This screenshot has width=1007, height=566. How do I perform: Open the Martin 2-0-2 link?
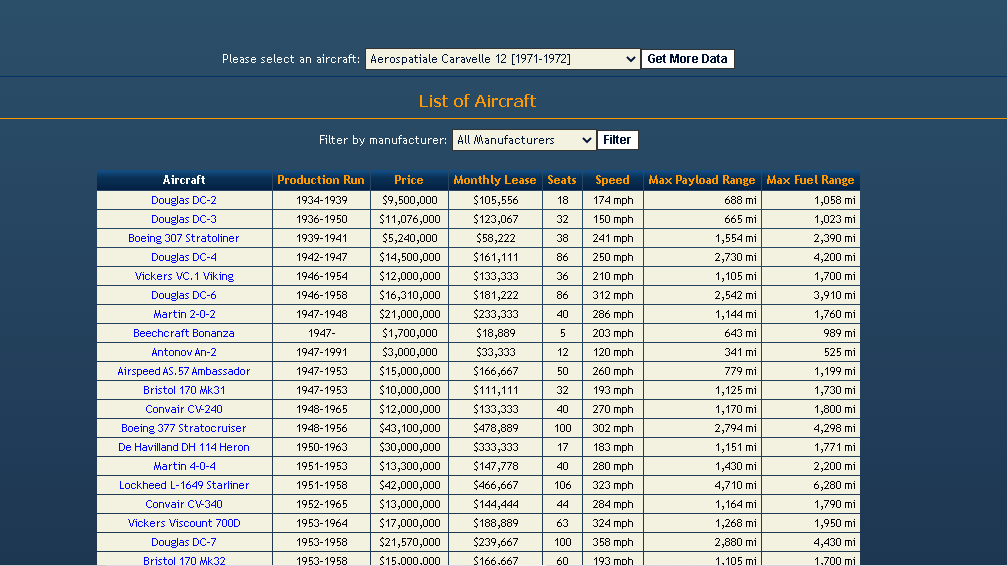coord(184,314)
